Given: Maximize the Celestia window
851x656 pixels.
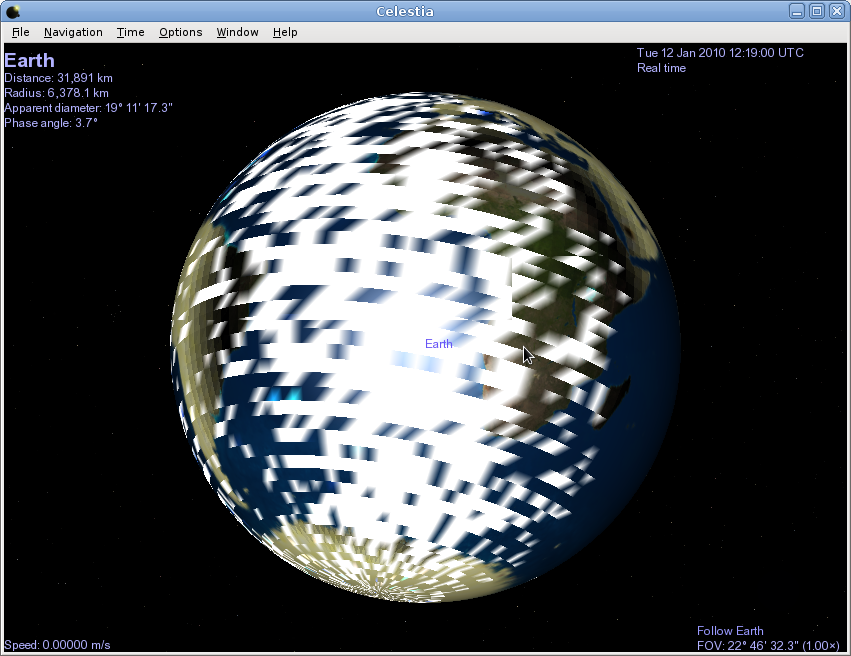Looking at the screenshot, I should tap(816, 11).
